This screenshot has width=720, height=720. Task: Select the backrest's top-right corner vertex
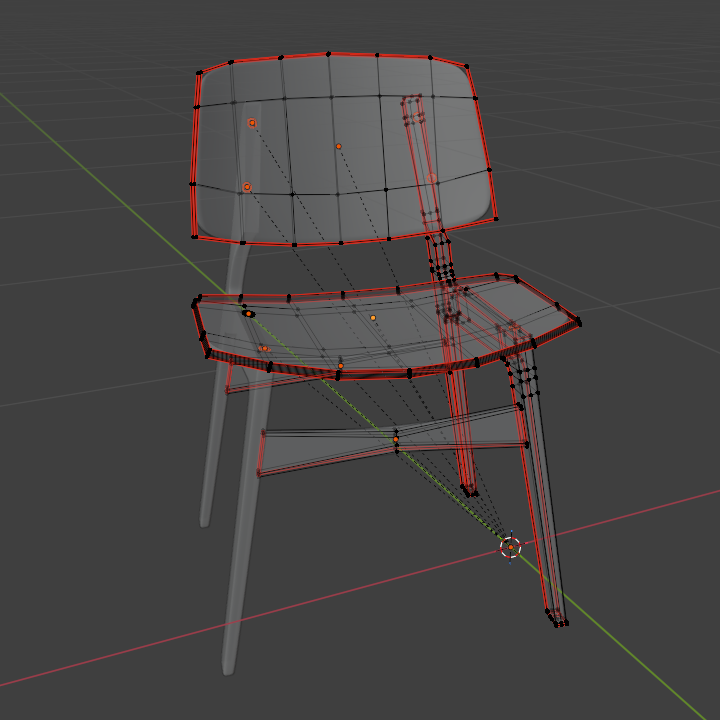click(x=468, y=68)
